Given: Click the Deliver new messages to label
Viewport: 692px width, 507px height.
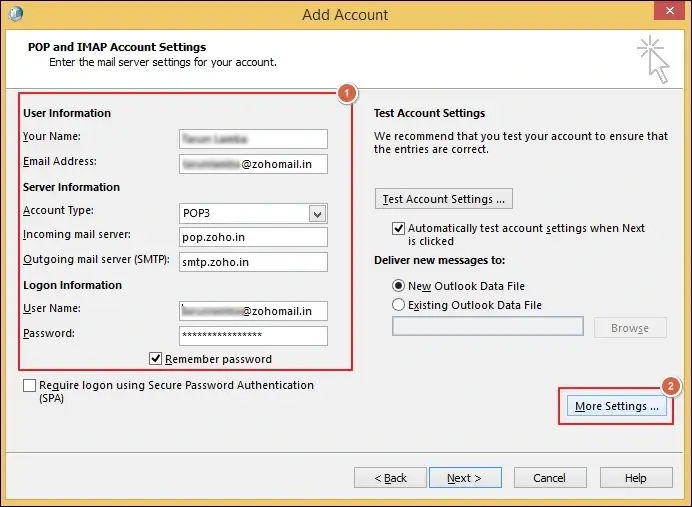Looking at the screenshot, I should tap(440, 260).
